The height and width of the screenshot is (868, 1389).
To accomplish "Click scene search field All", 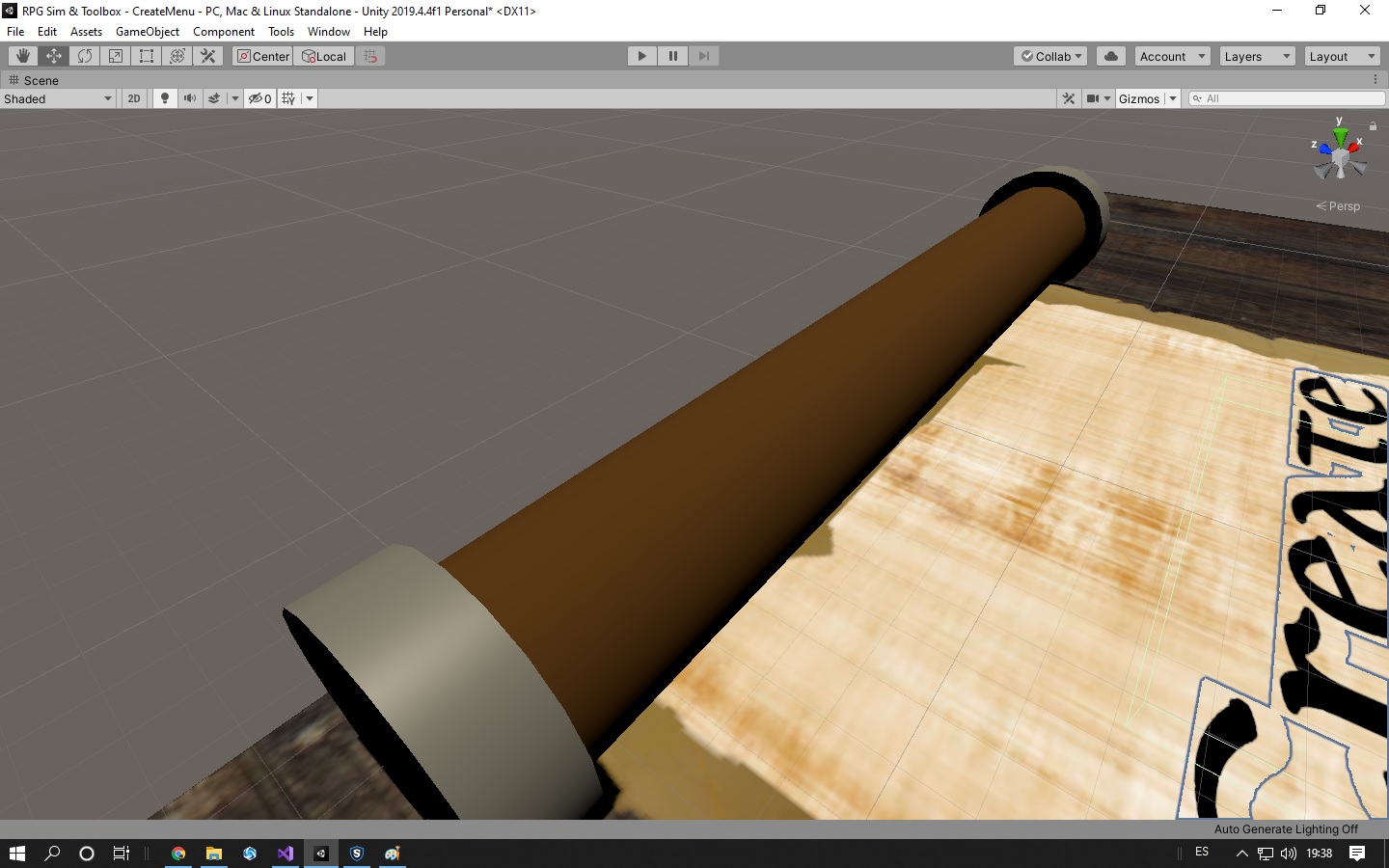I will pyautogui.click(x=1287, y=98).
